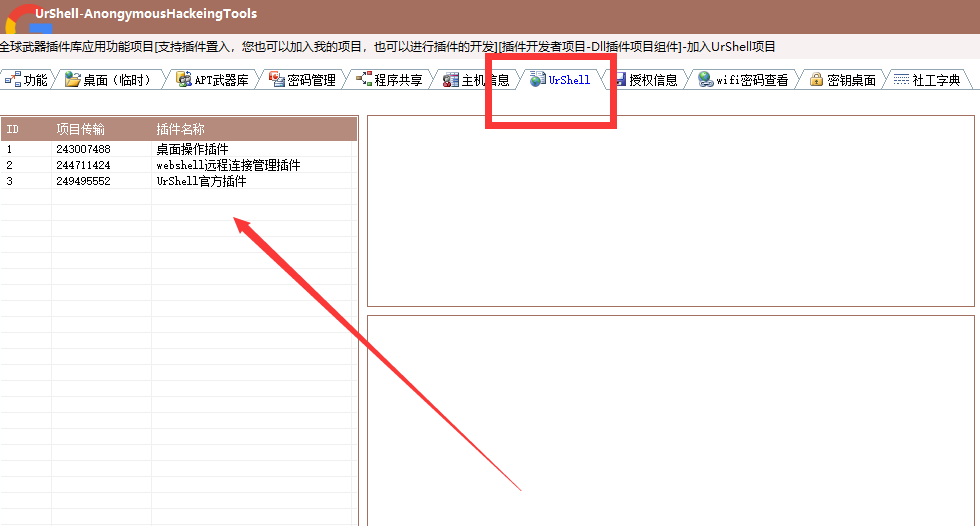Sort by the ID column header
This screenshot has width=980, height=526.
click(26, 129)
